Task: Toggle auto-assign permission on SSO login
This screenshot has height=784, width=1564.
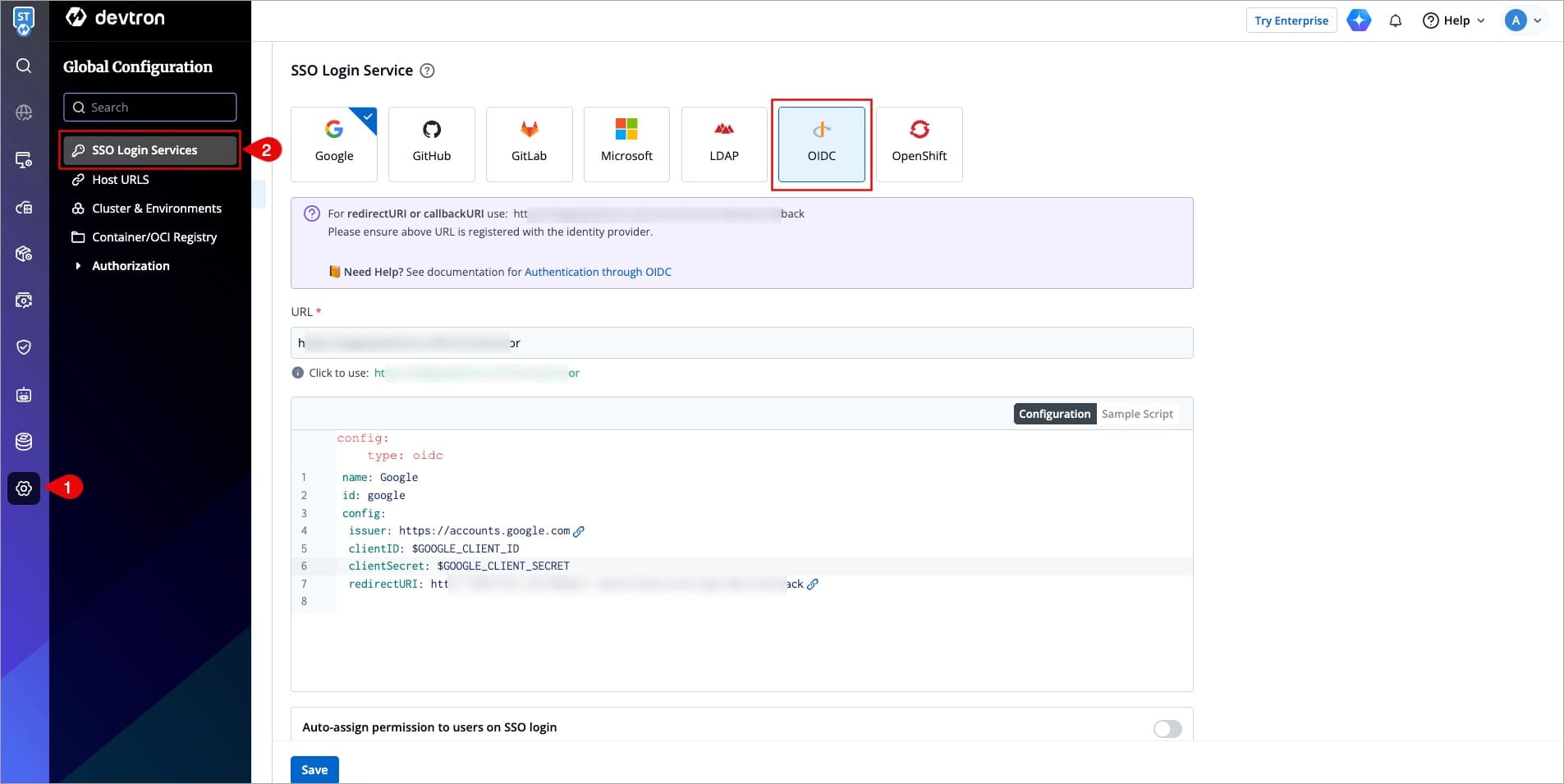Action: pyautogui.click(x=1167, y=729)
